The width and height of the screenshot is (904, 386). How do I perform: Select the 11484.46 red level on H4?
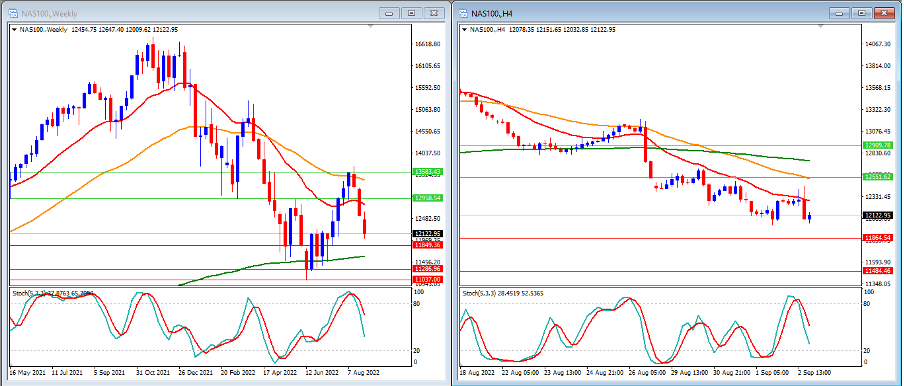(878, 271)
